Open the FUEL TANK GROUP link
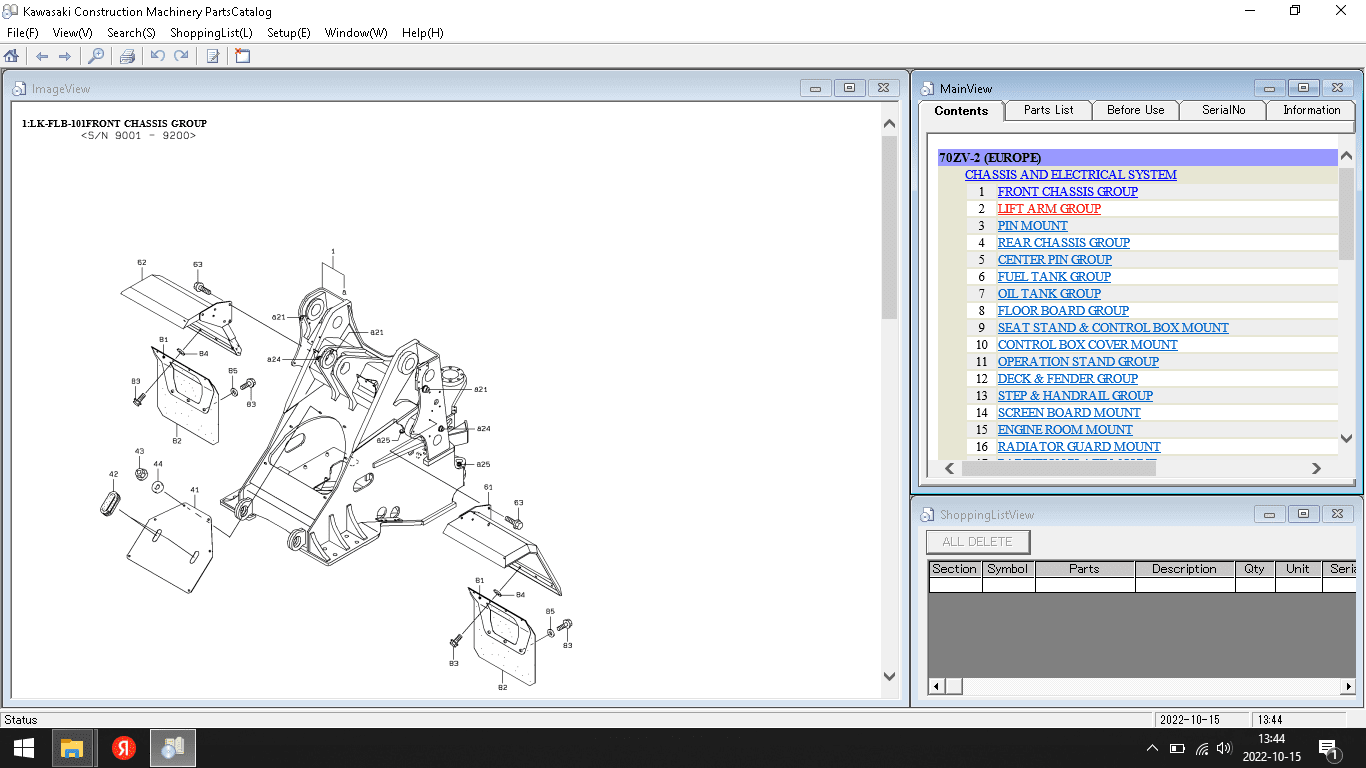This screenshot has width=1366, height=768. pyautogui.click(x=1054, y=277)
